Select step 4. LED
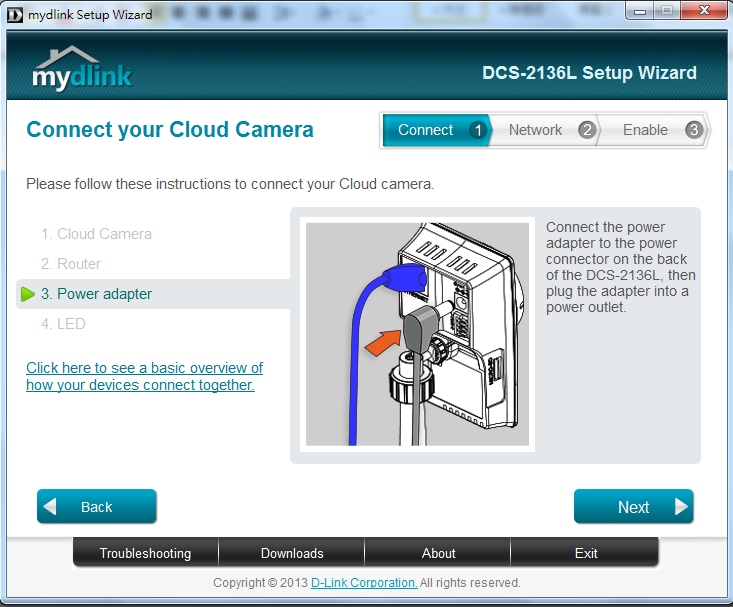 (63, 324)
